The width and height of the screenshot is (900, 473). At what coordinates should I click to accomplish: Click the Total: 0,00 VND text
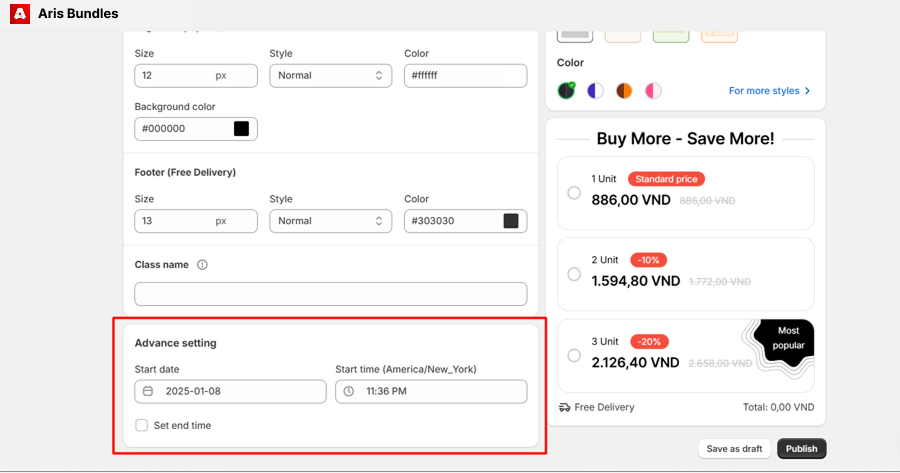(x=778, y=407)
